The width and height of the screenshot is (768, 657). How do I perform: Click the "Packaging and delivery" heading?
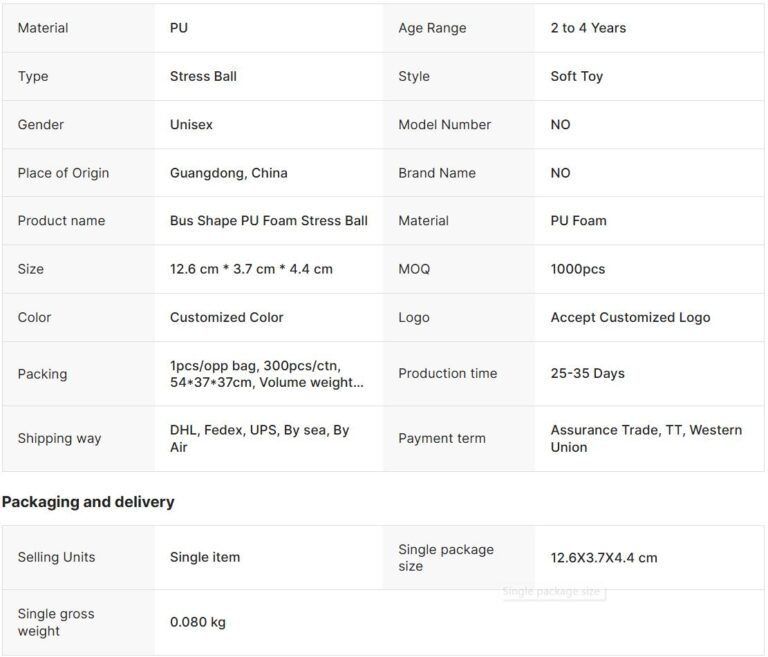(x=88, y=502)
